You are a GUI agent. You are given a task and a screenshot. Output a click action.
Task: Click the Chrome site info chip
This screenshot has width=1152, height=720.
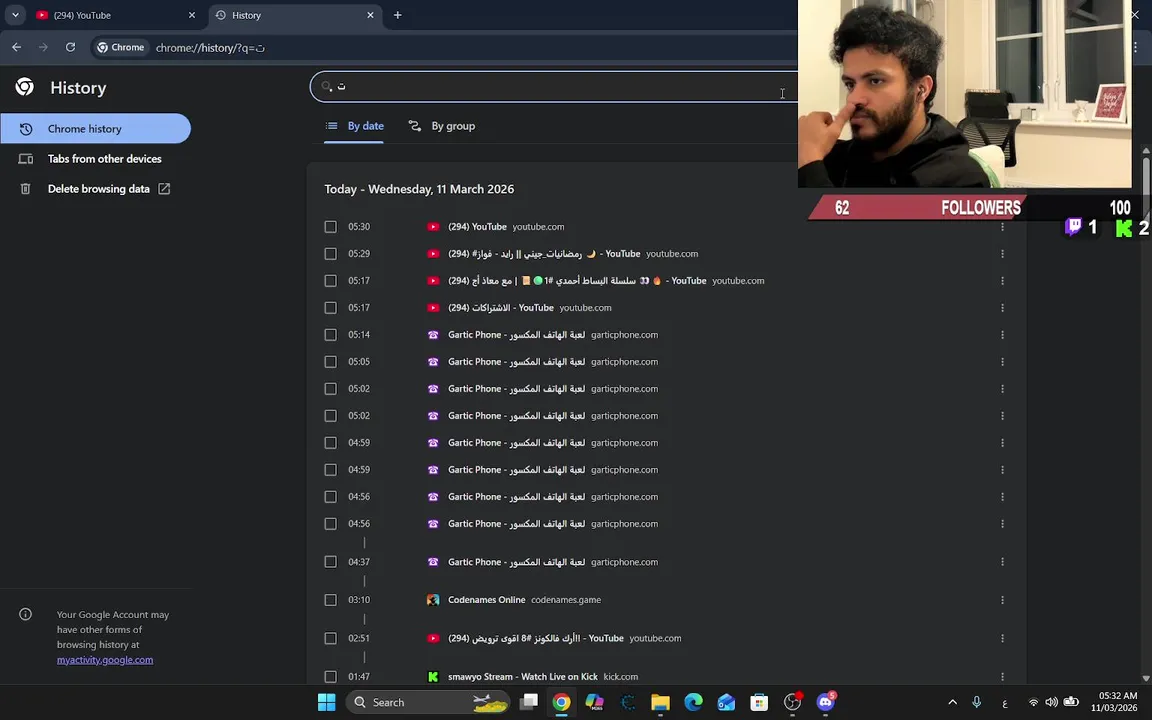120,48
